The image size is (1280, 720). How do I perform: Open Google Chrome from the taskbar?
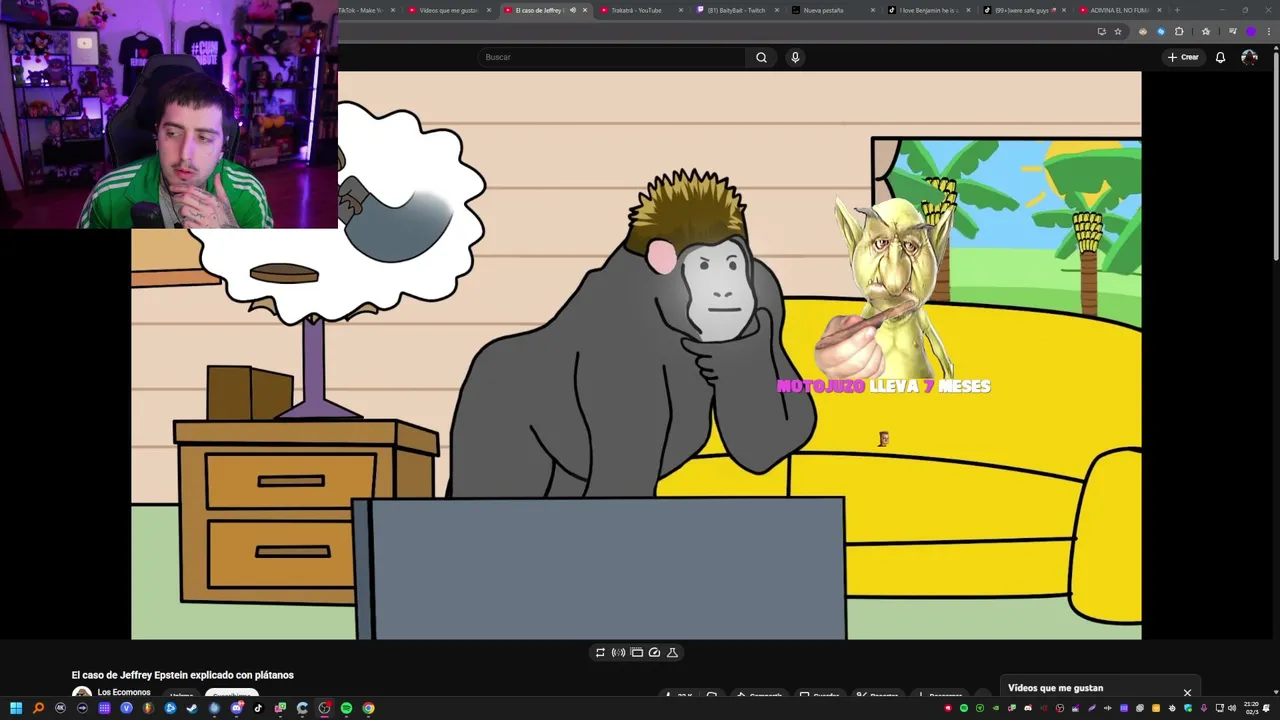[x=368, y=708]
